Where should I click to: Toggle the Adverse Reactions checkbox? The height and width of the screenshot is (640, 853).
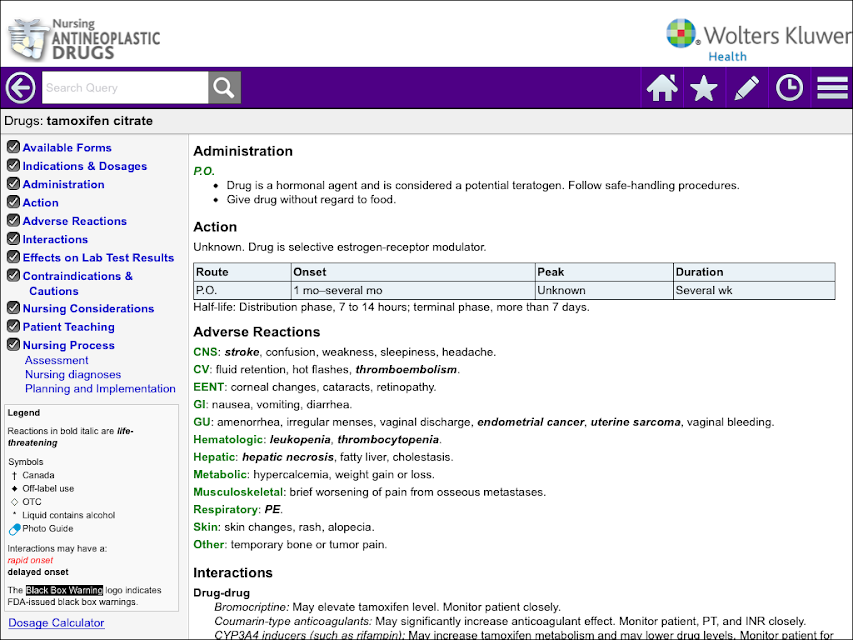[x=14, y=220]
